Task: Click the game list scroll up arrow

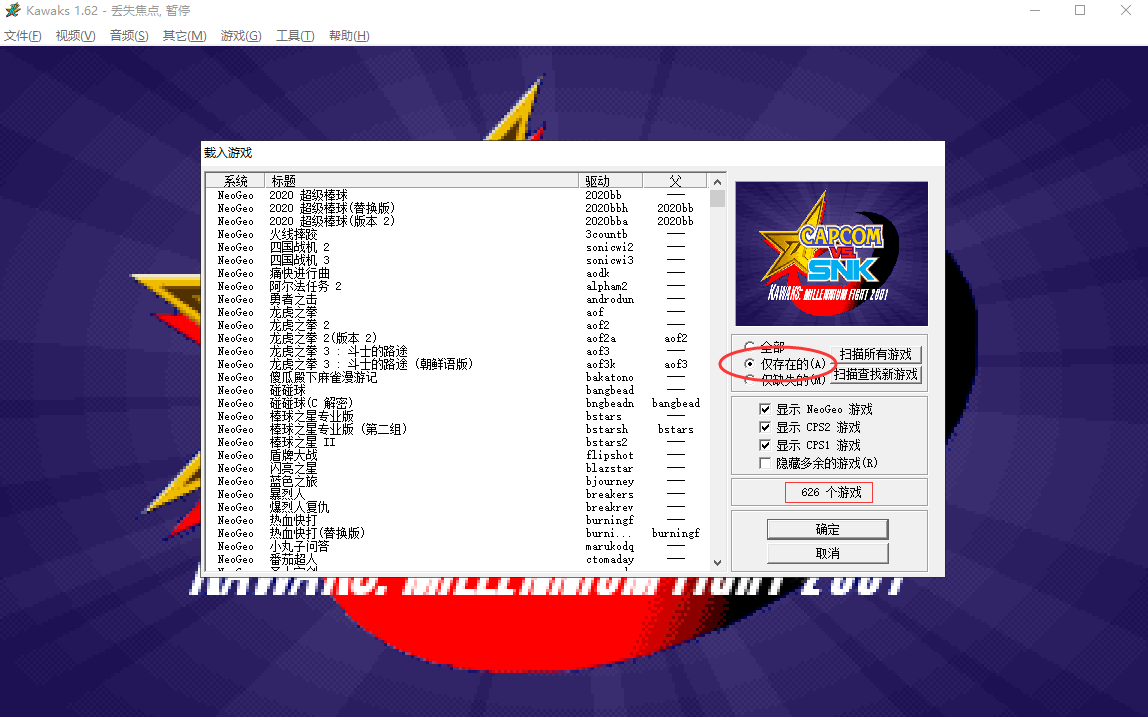Action: click(x=717, y=181)
